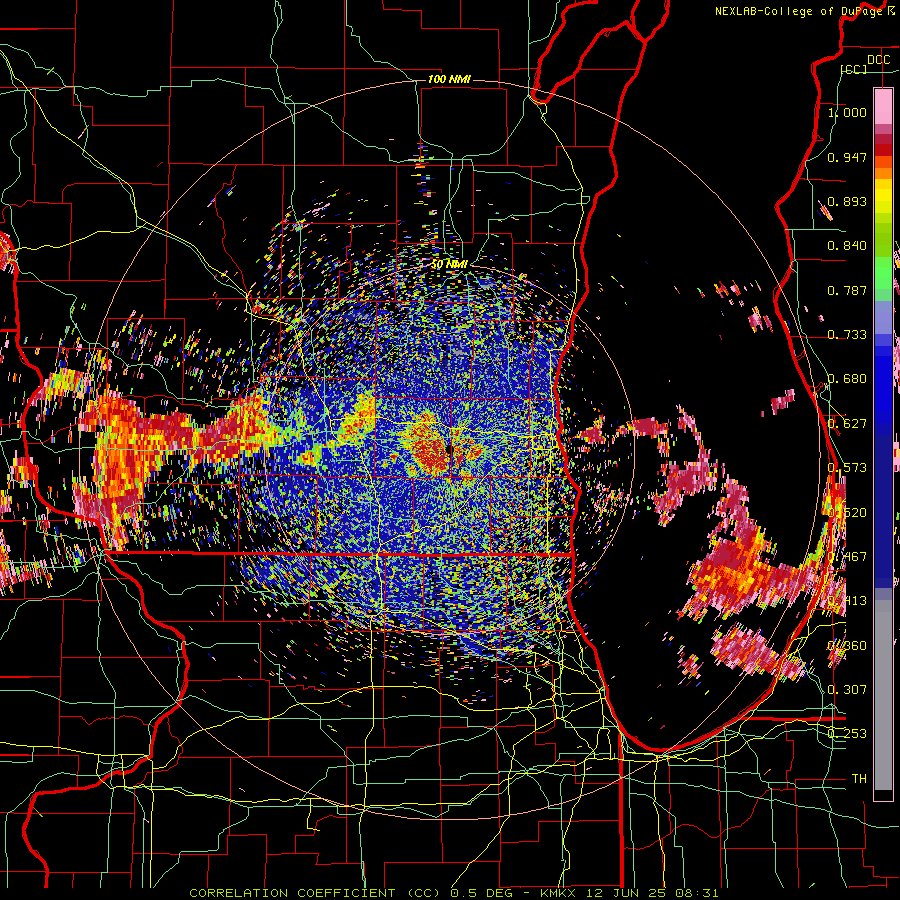Pick the orange swatch on the color bar
The height and width of the screenshot is (900, 900).
coord(883,171)
